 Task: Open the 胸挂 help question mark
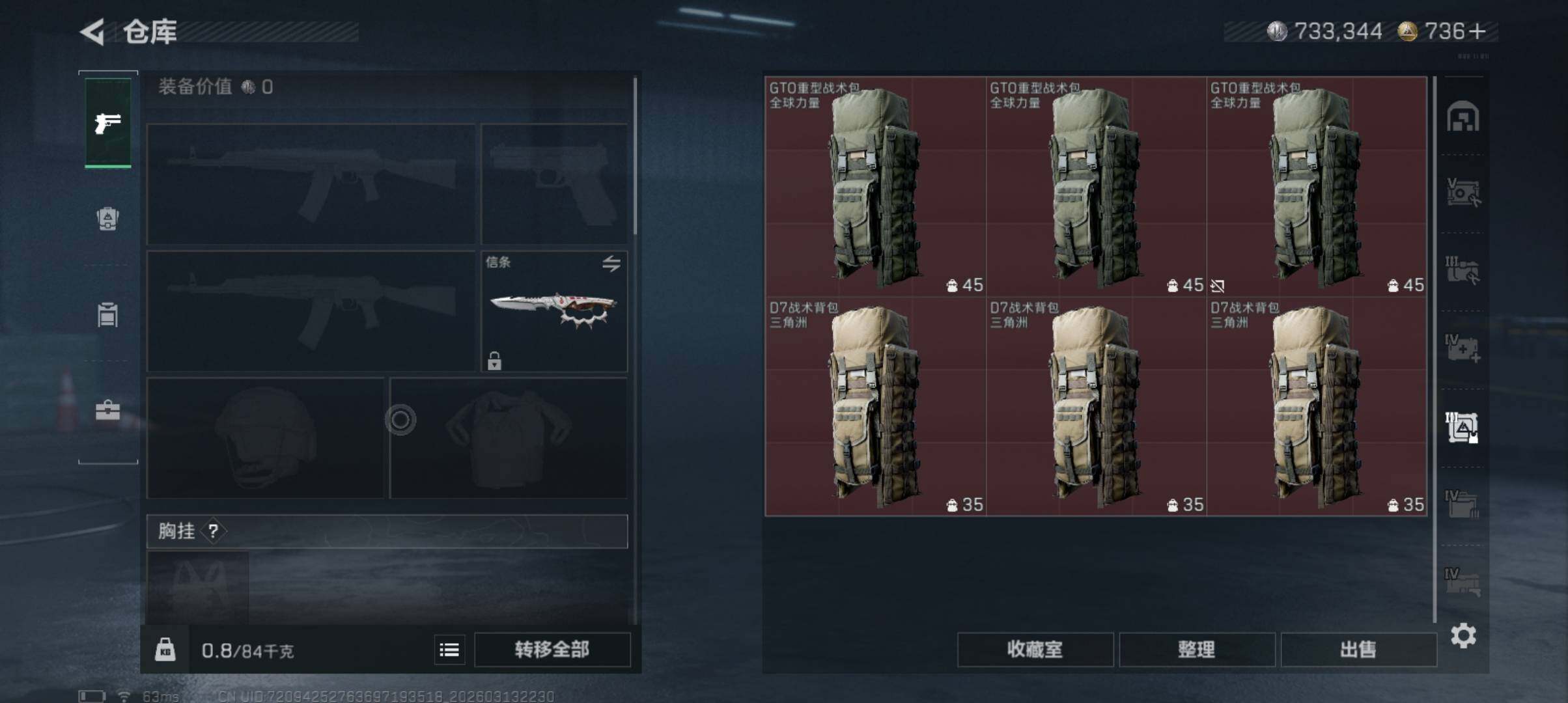tap(213, 531)
